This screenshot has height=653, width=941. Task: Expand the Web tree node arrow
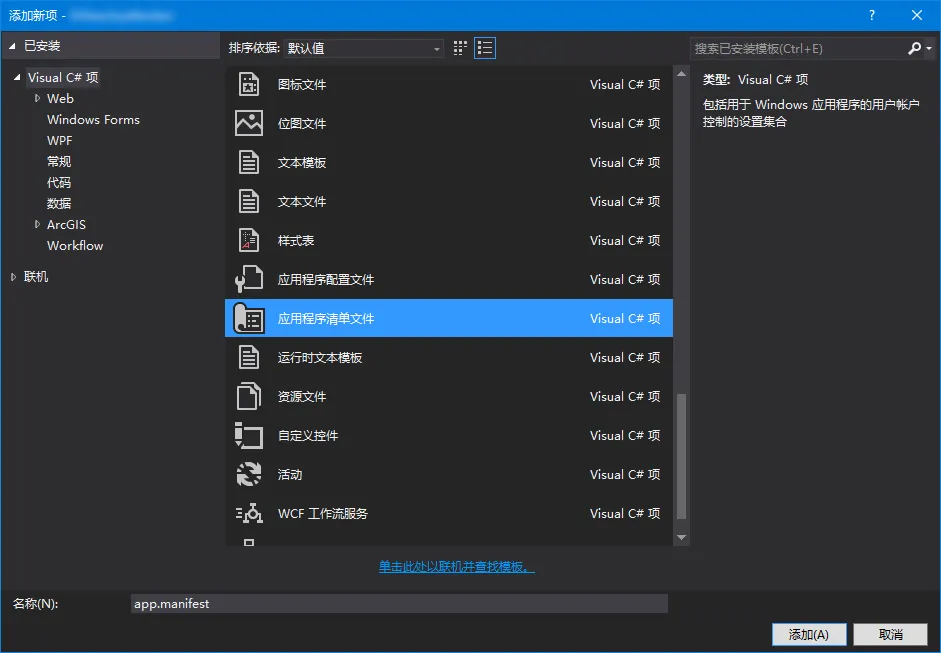37,98
